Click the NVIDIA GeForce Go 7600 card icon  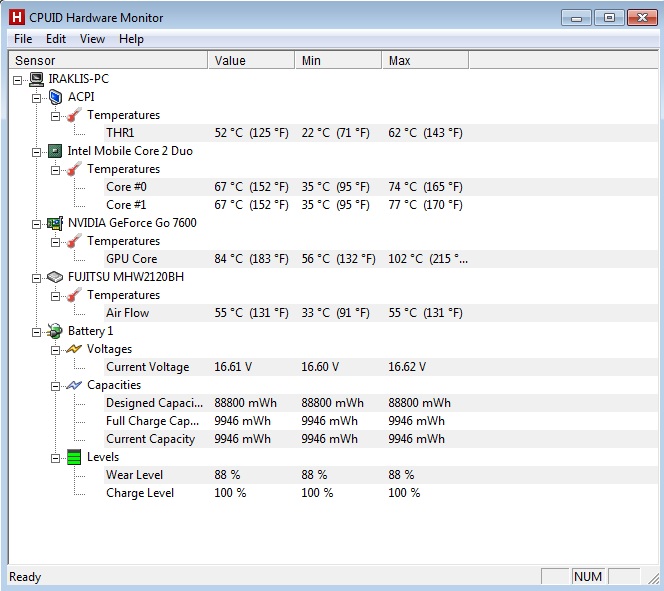(x=56, y=223)
